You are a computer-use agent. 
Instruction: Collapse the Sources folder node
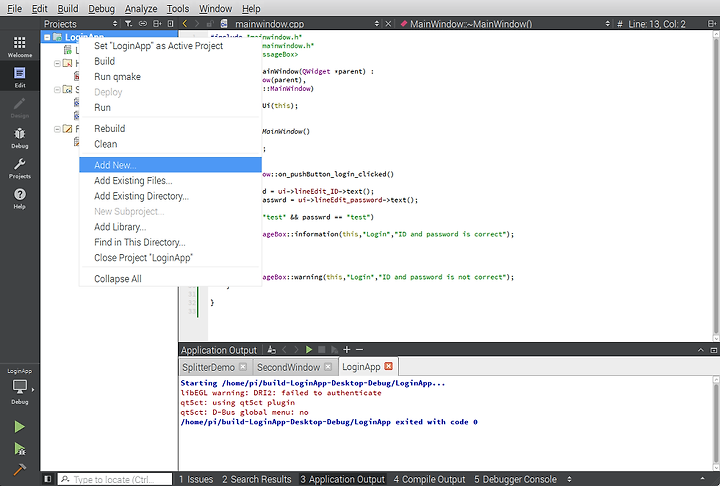57,89
